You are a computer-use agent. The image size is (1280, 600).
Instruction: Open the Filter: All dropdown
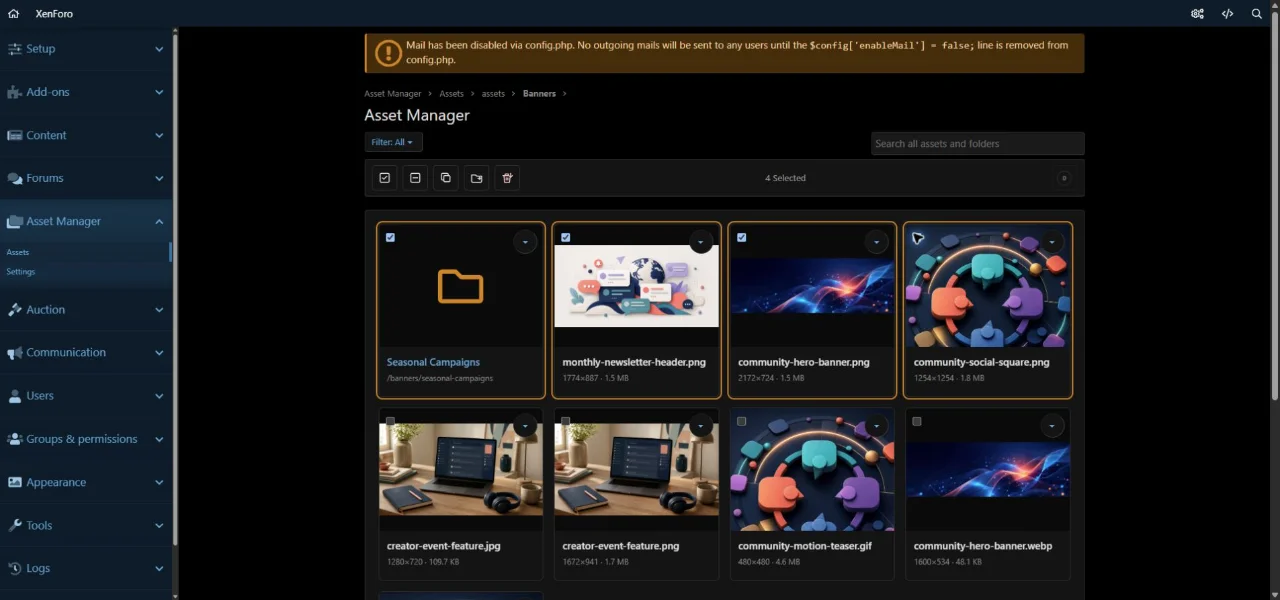393,143
